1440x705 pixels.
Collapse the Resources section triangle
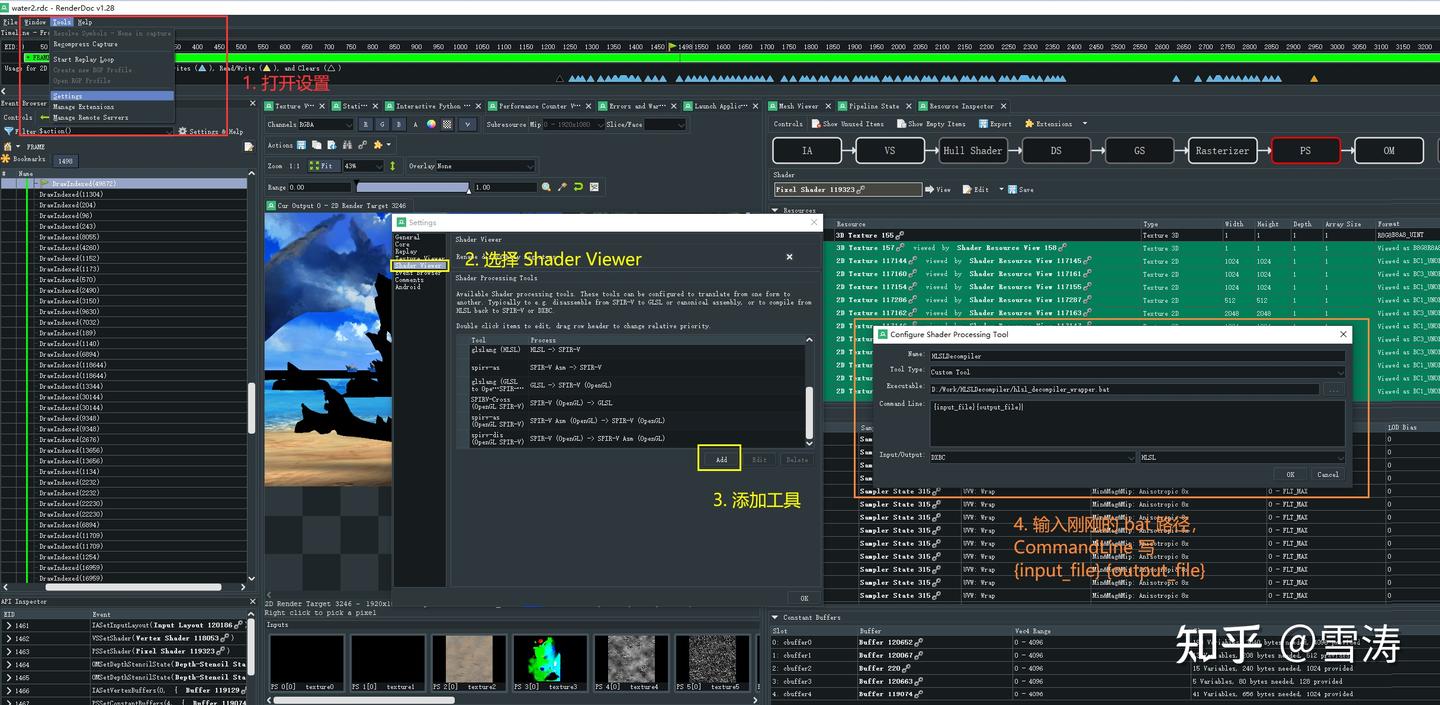[x=775, y=211]
